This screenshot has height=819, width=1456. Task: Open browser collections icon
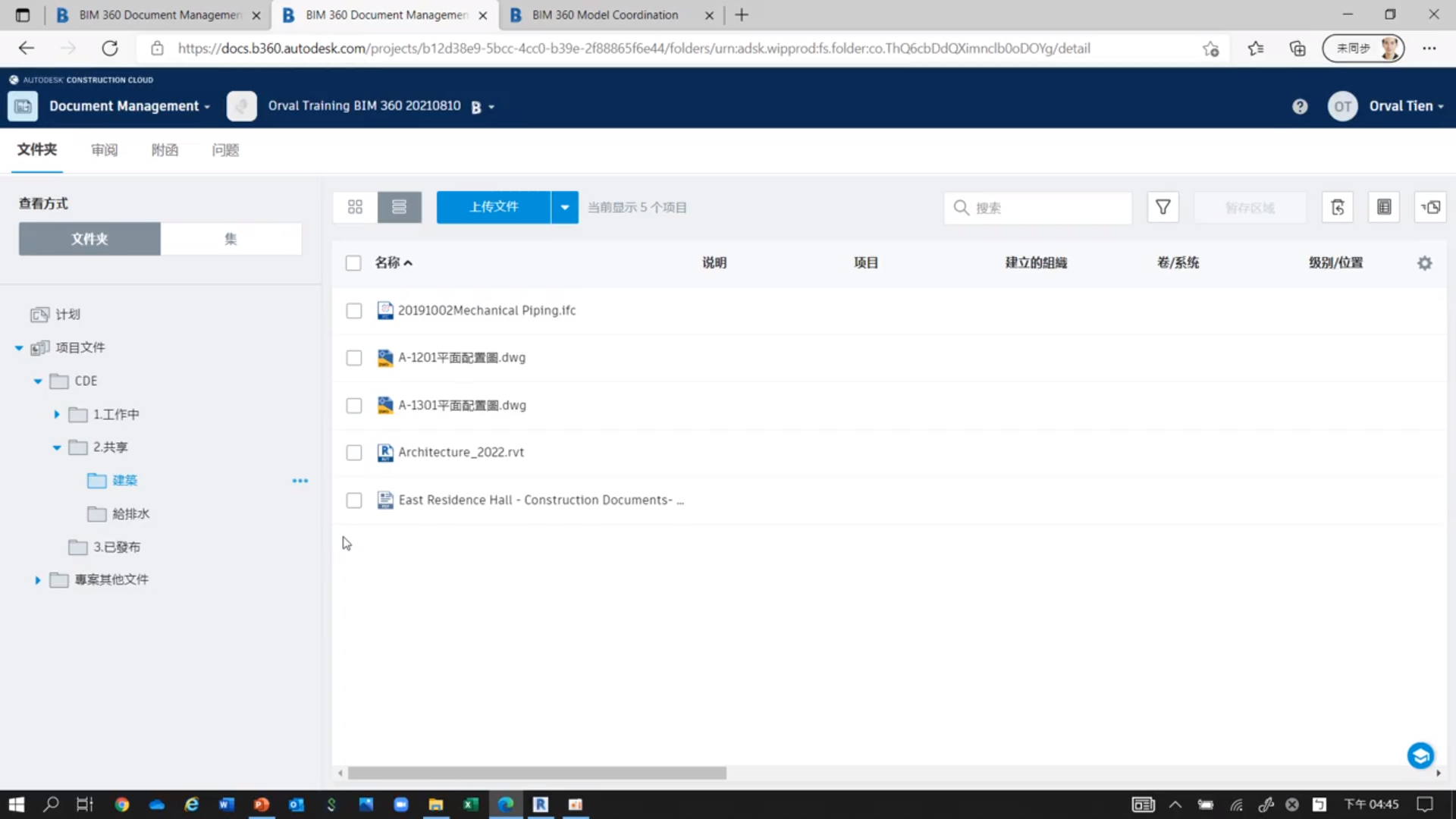pyautogui.click(x=1298, y=49)
